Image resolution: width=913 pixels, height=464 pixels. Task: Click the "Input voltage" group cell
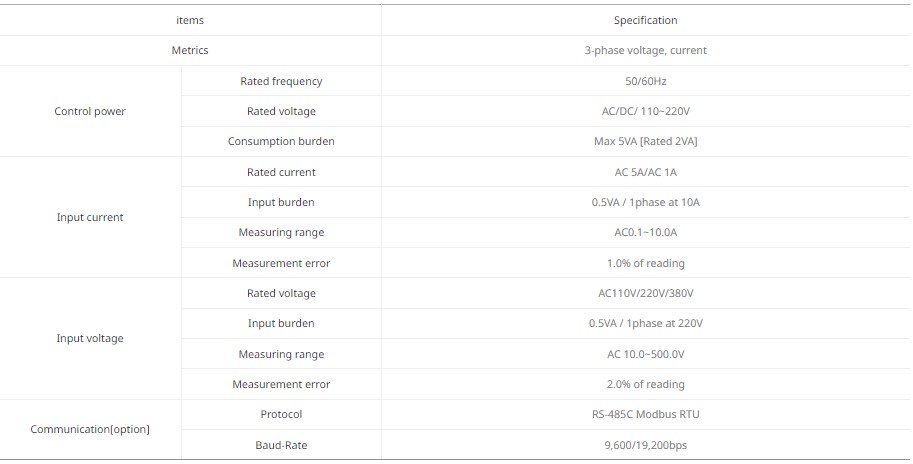(90, 338)
